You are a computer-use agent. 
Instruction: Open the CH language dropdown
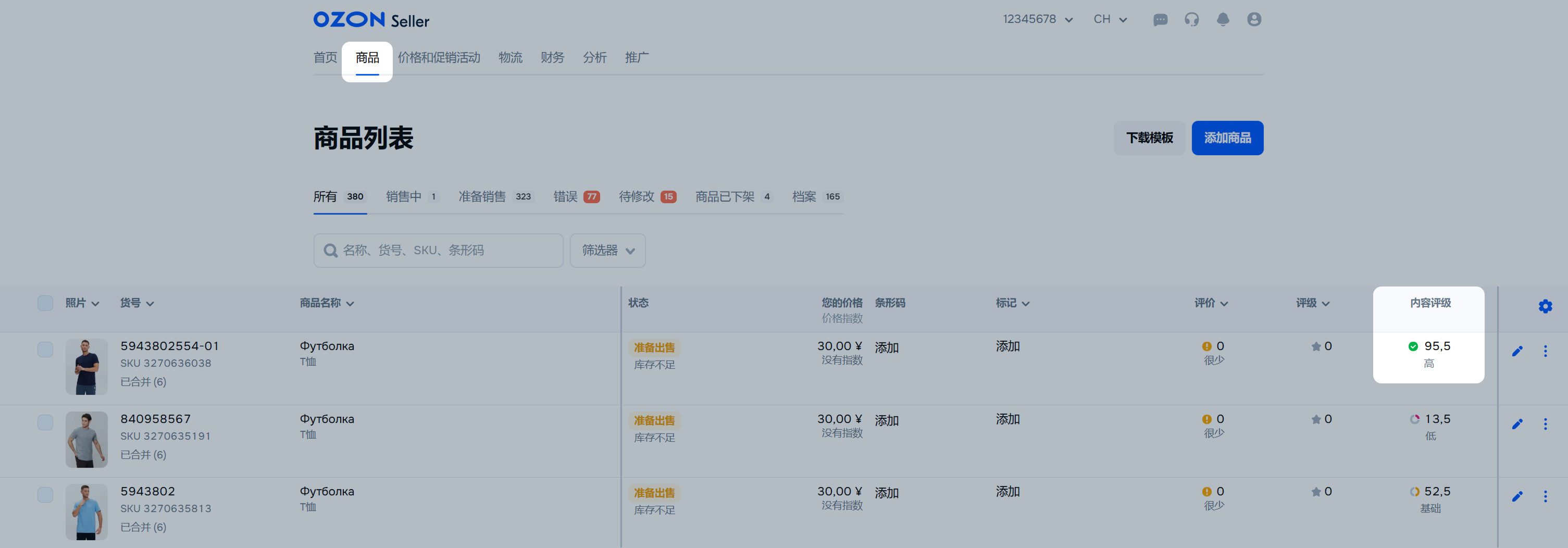click(1110, 19)
